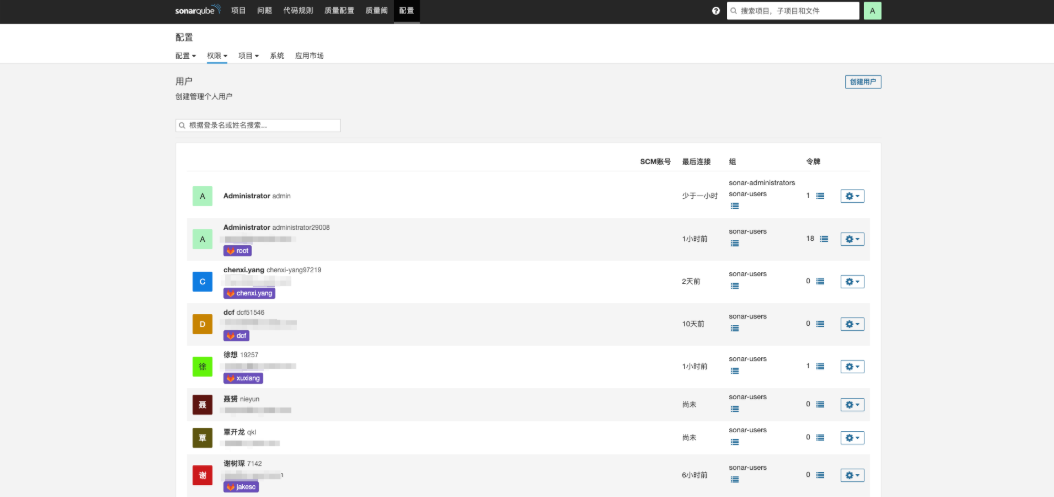Open the 系统 tab
This screenshot has height=497, width=1054.
point(277,56)
